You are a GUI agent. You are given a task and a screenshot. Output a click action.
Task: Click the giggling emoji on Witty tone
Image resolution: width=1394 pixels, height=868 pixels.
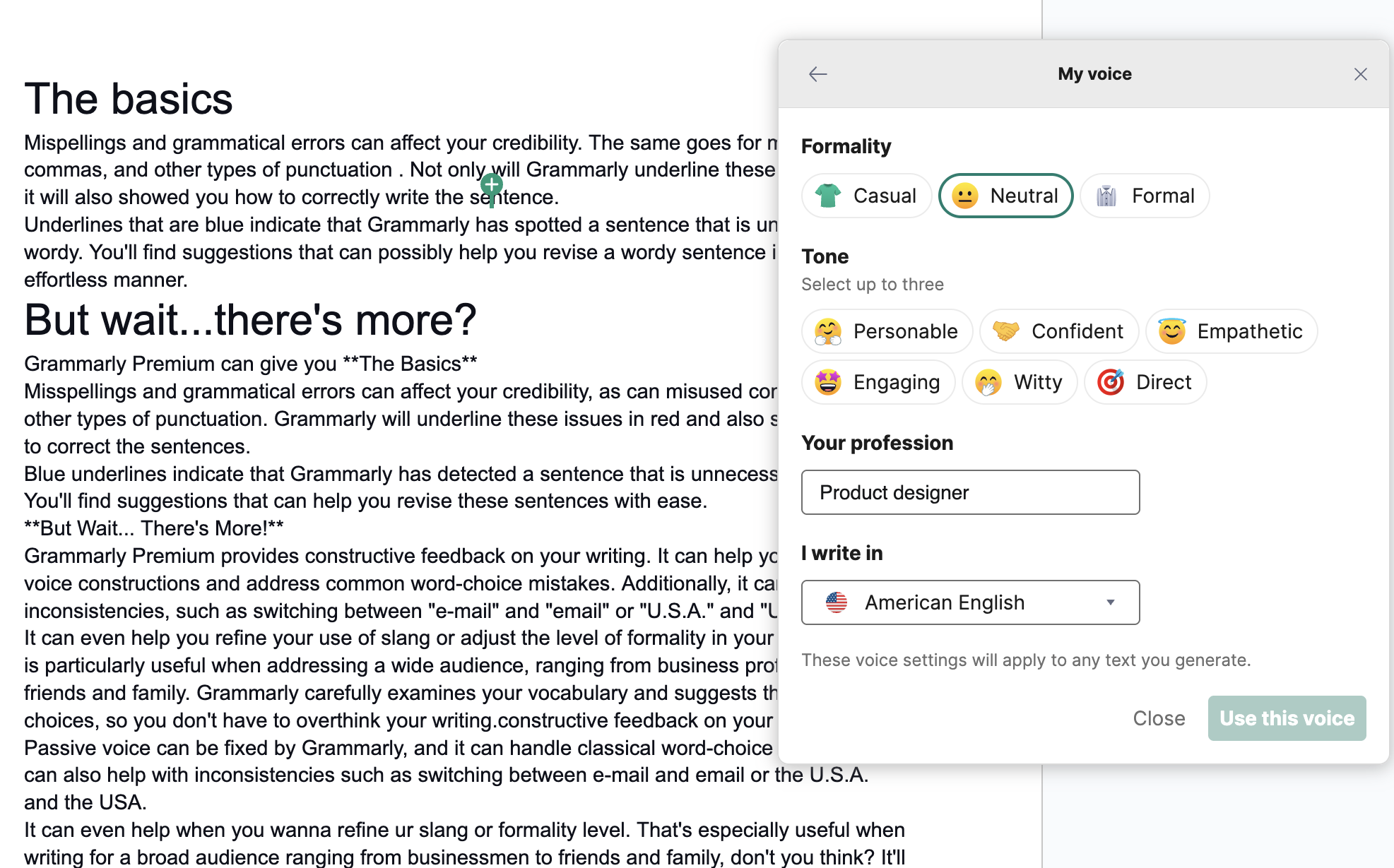pos(988,382)
